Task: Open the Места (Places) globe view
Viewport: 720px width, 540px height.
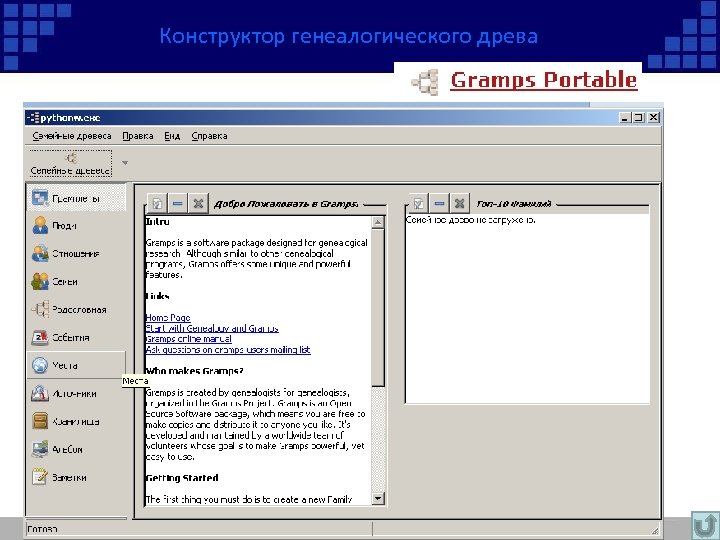Action: [76, 366]
